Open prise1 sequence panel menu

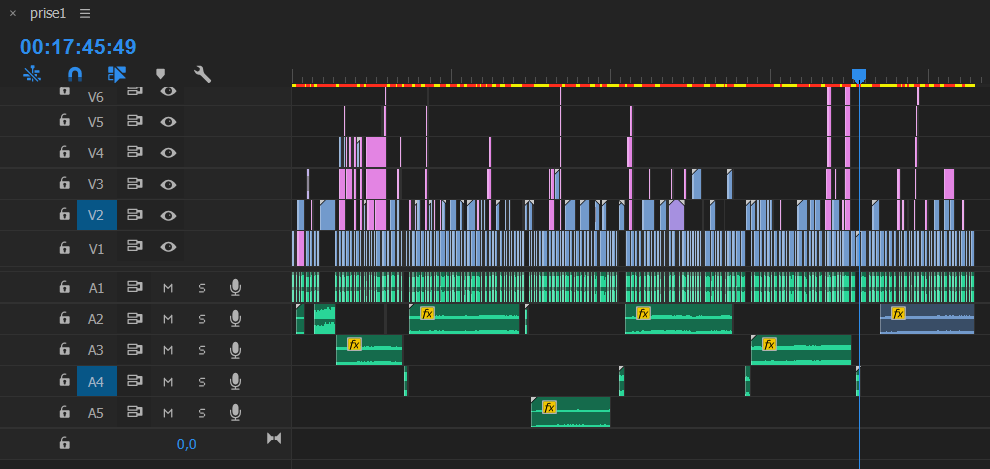[x=85, y=14]
